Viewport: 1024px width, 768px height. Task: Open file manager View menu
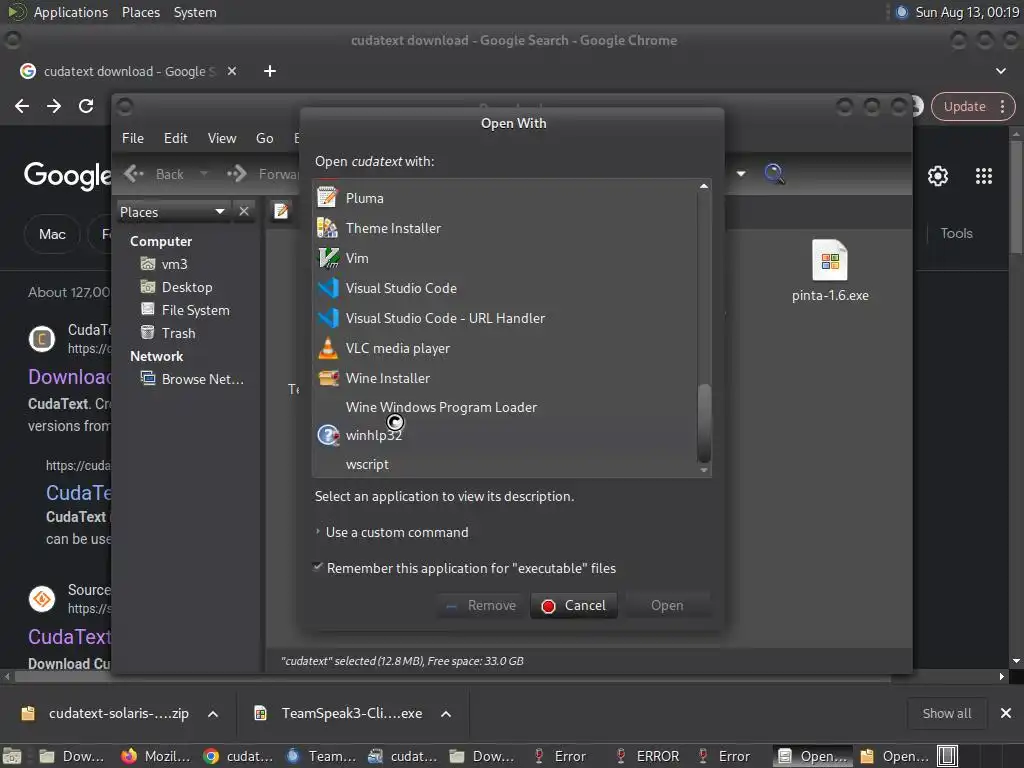pyautogui.click(x=222, y=138)
